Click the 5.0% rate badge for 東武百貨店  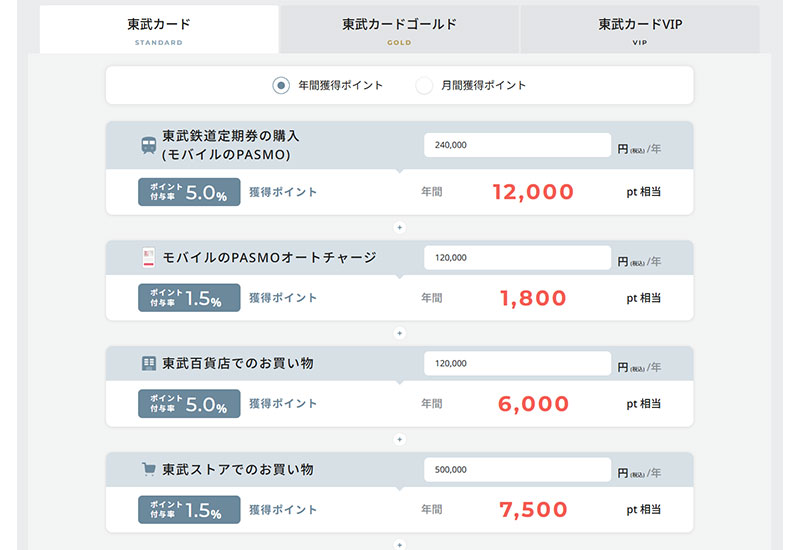tap(189, 404)
